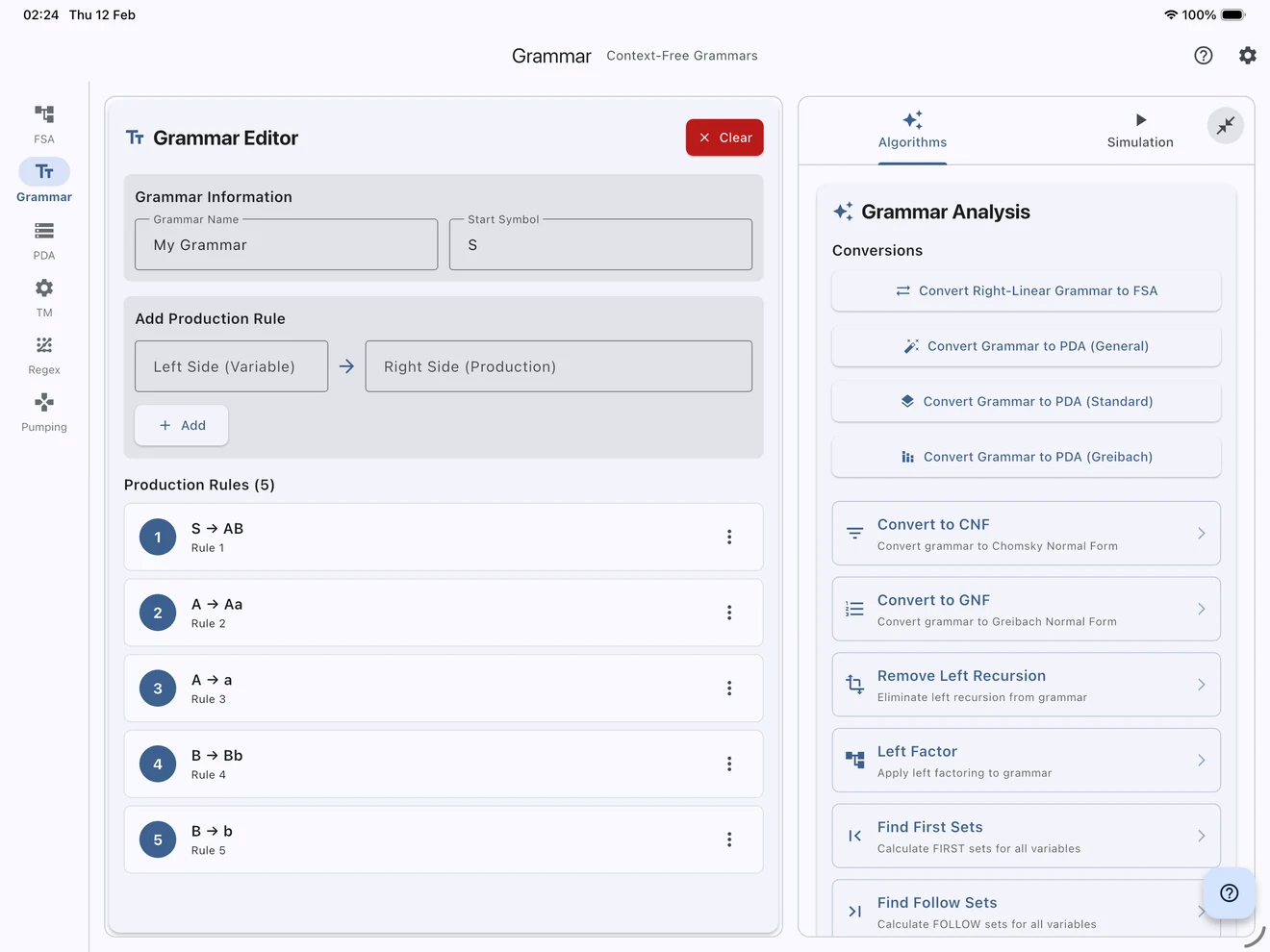1270x952 pixels.
Task: Select rule text 'A → Aa'
Action: point(216,605)
